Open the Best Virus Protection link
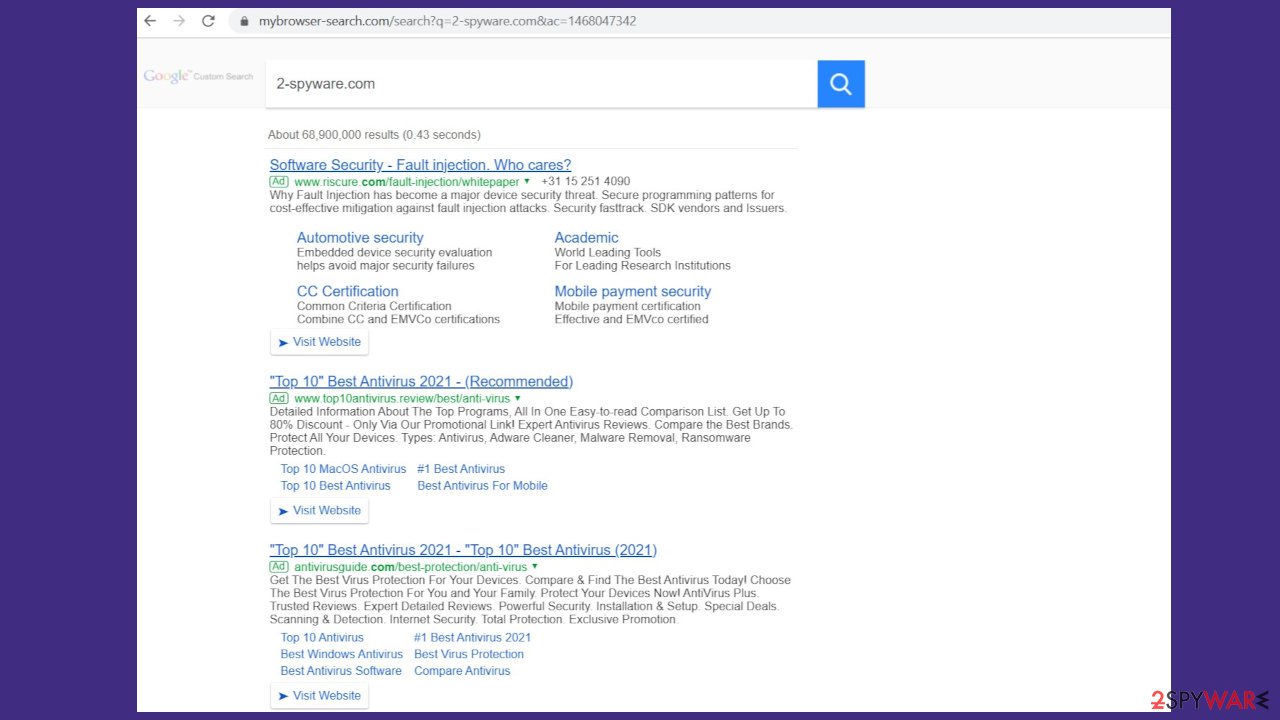This screenshot has width=1280, height=720. click(469, 654)
